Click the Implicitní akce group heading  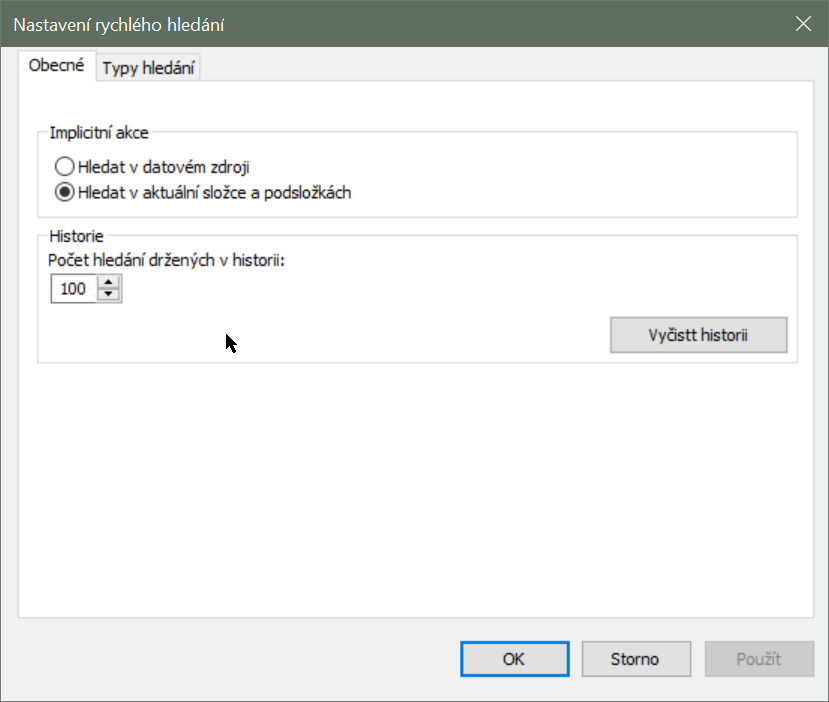click(100, 134)
